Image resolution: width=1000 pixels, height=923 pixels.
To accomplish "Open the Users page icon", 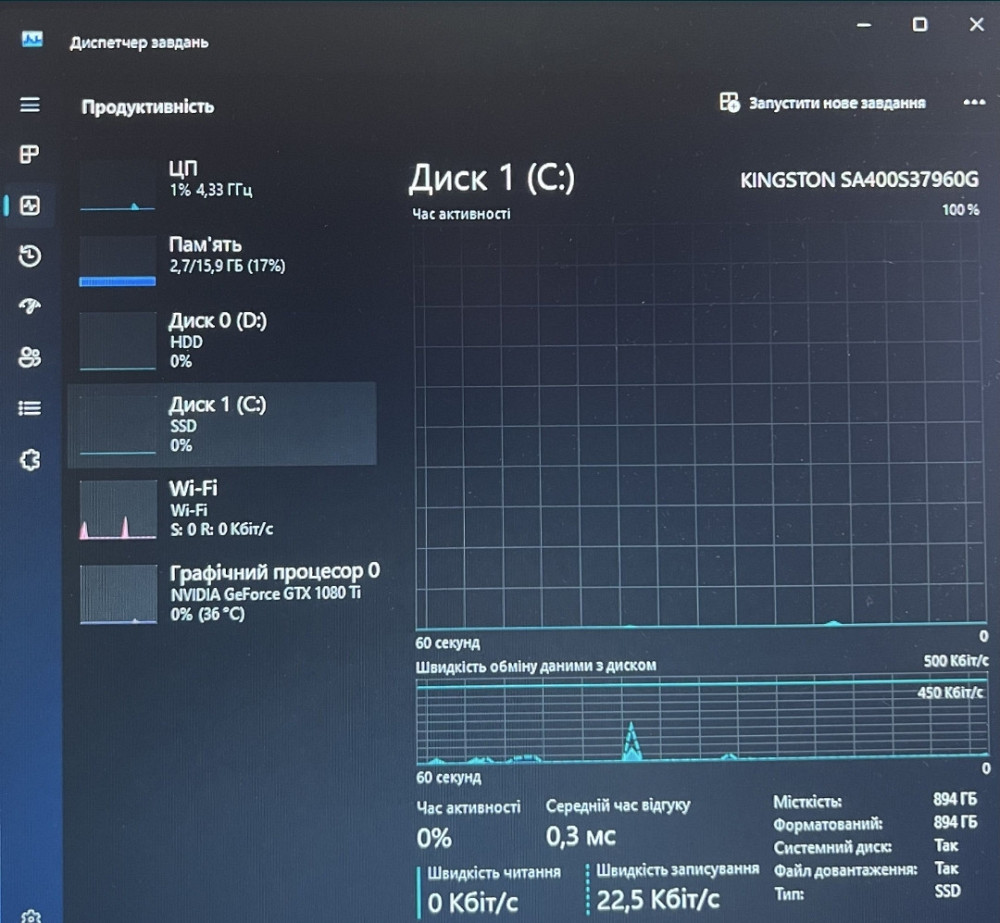I will point(30,357).
